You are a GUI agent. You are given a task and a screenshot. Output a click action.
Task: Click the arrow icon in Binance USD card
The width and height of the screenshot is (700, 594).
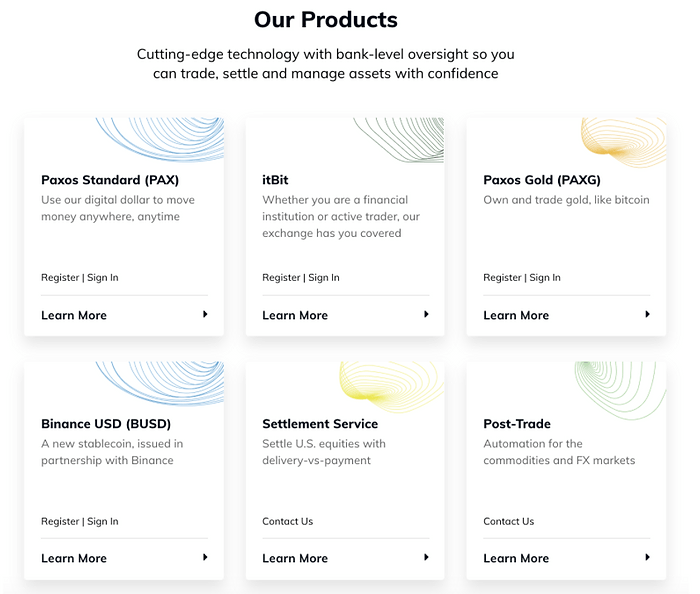tap(205, 557)
